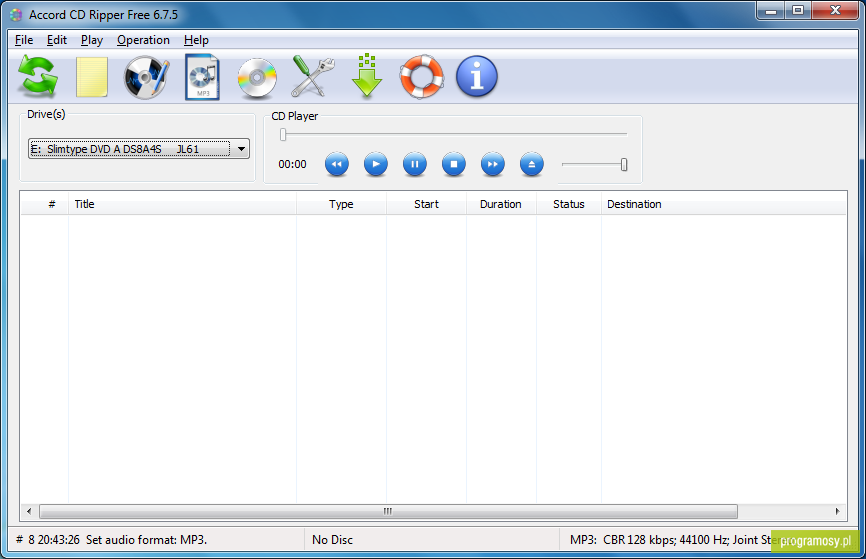
Task: Open the Help menu
Action: click(196, 40)
